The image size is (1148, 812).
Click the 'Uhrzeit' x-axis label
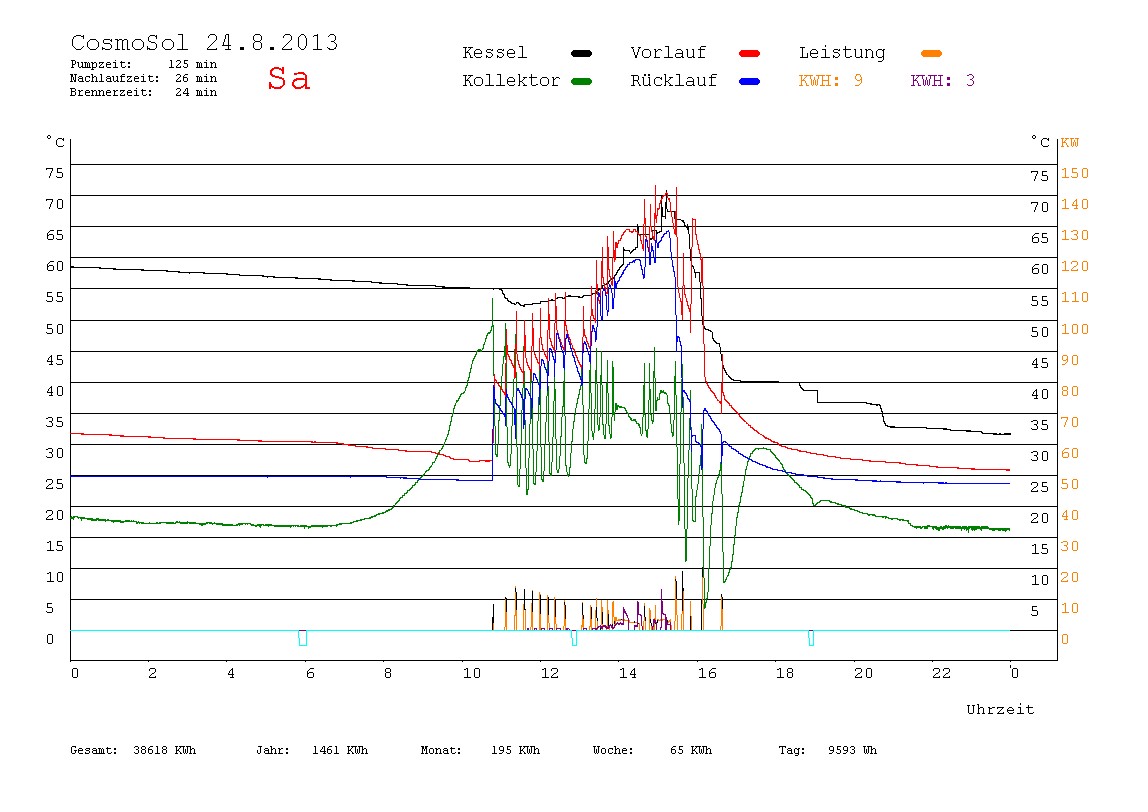(x=1000, y=709)
